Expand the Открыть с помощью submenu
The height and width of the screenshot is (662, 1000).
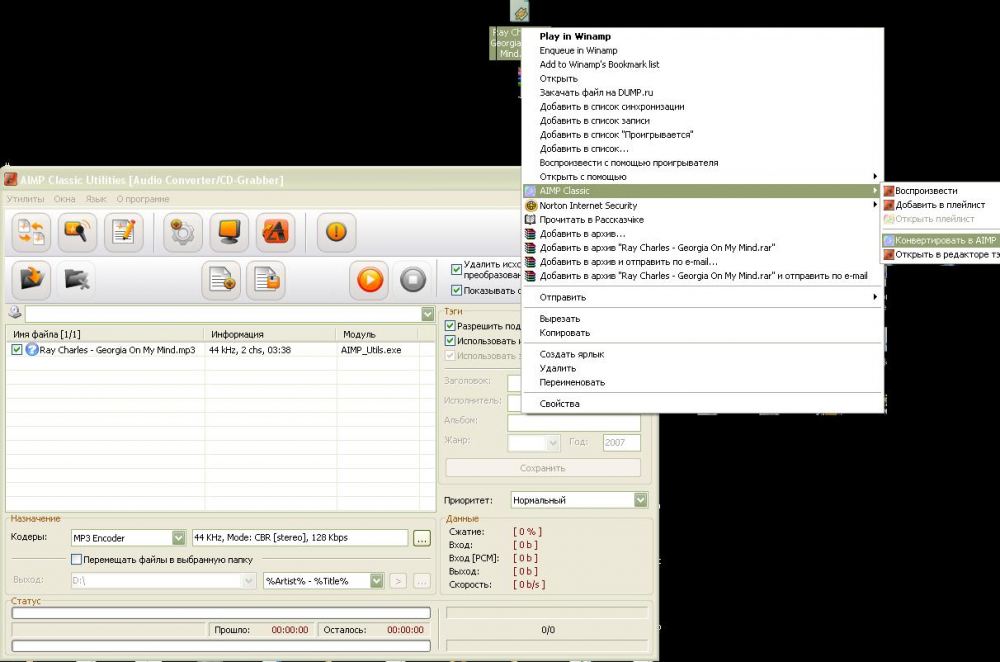tap(702, 177)
